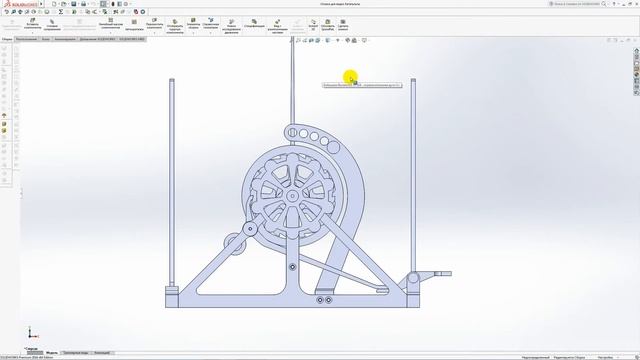
Task: Click Options gear icon in quick access bar
Action: click(x=126, y=4)
